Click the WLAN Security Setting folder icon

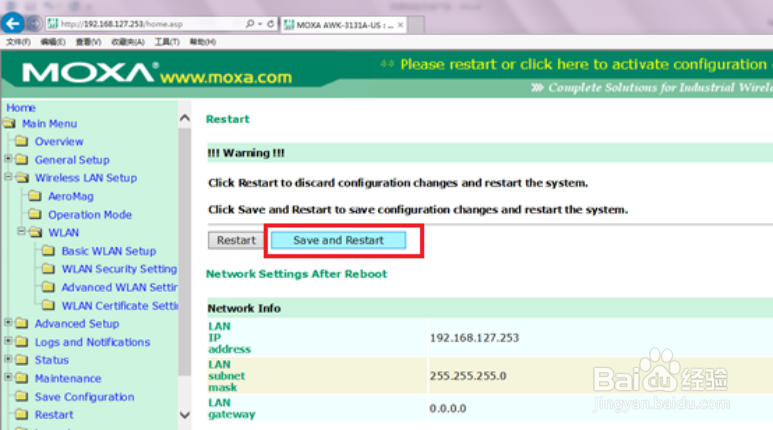pos(48,269)
